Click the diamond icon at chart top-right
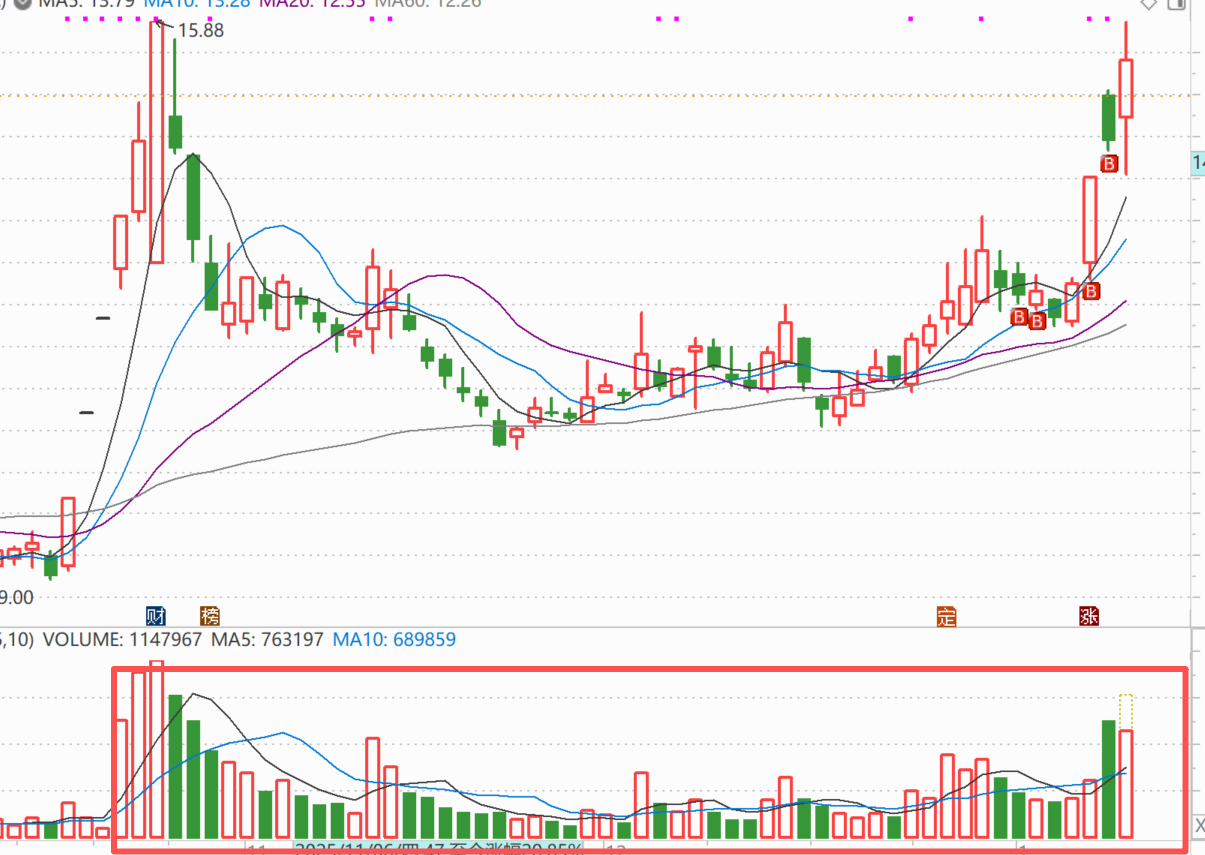Viewport: 1205px width, 855px height. tap(1149, 4)
